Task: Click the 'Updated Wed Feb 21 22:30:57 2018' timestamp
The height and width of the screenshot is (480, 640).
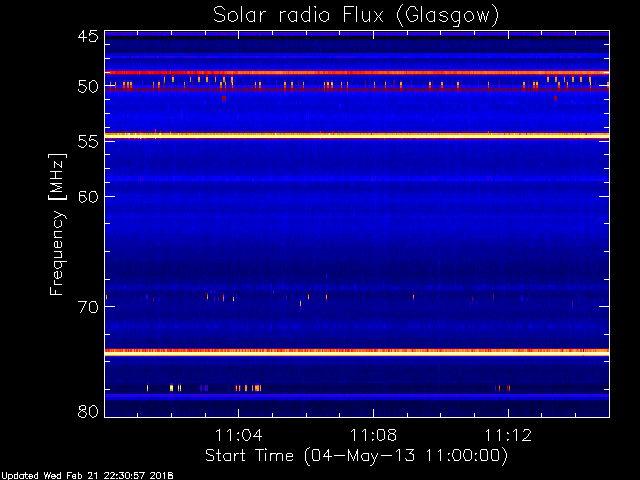Action: tap(87, 476)
